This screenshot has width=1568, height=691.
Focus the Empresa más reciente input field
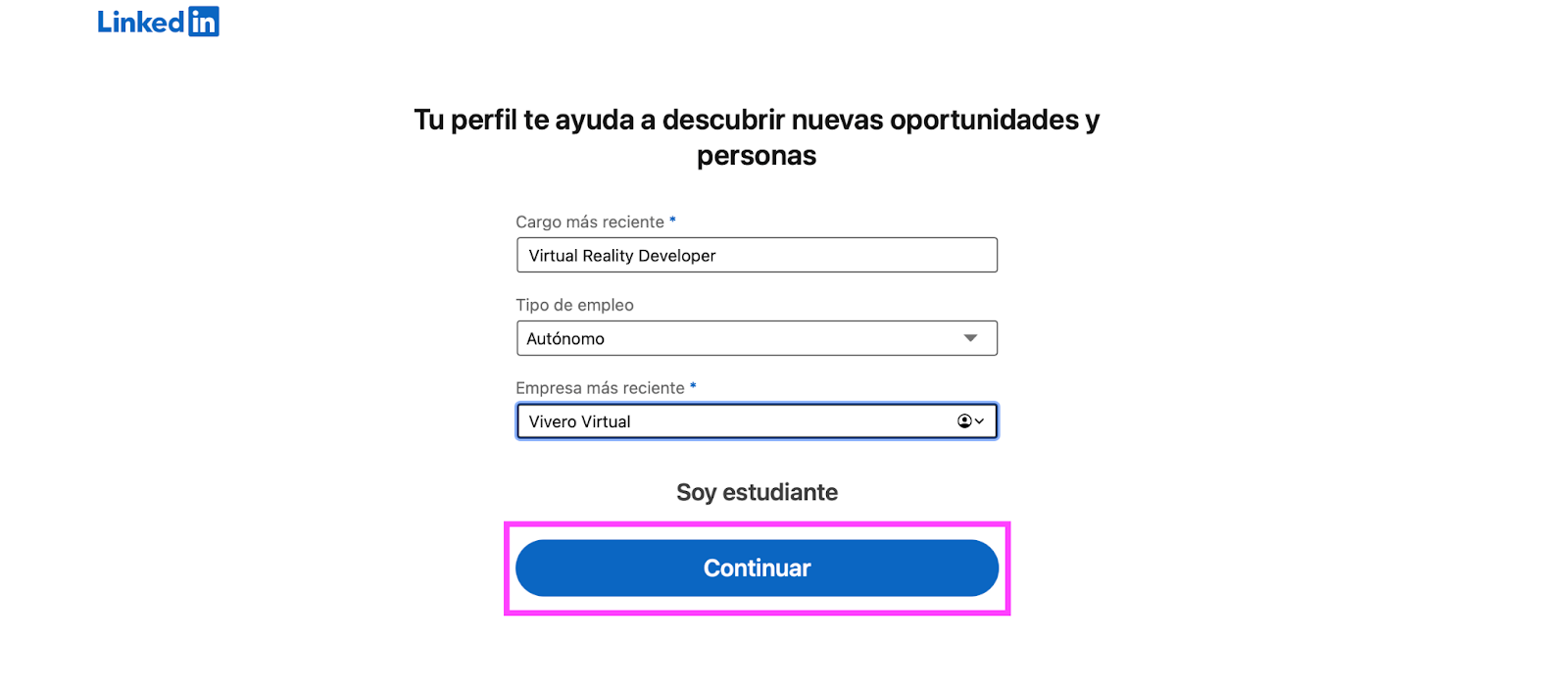coord(757,421)
